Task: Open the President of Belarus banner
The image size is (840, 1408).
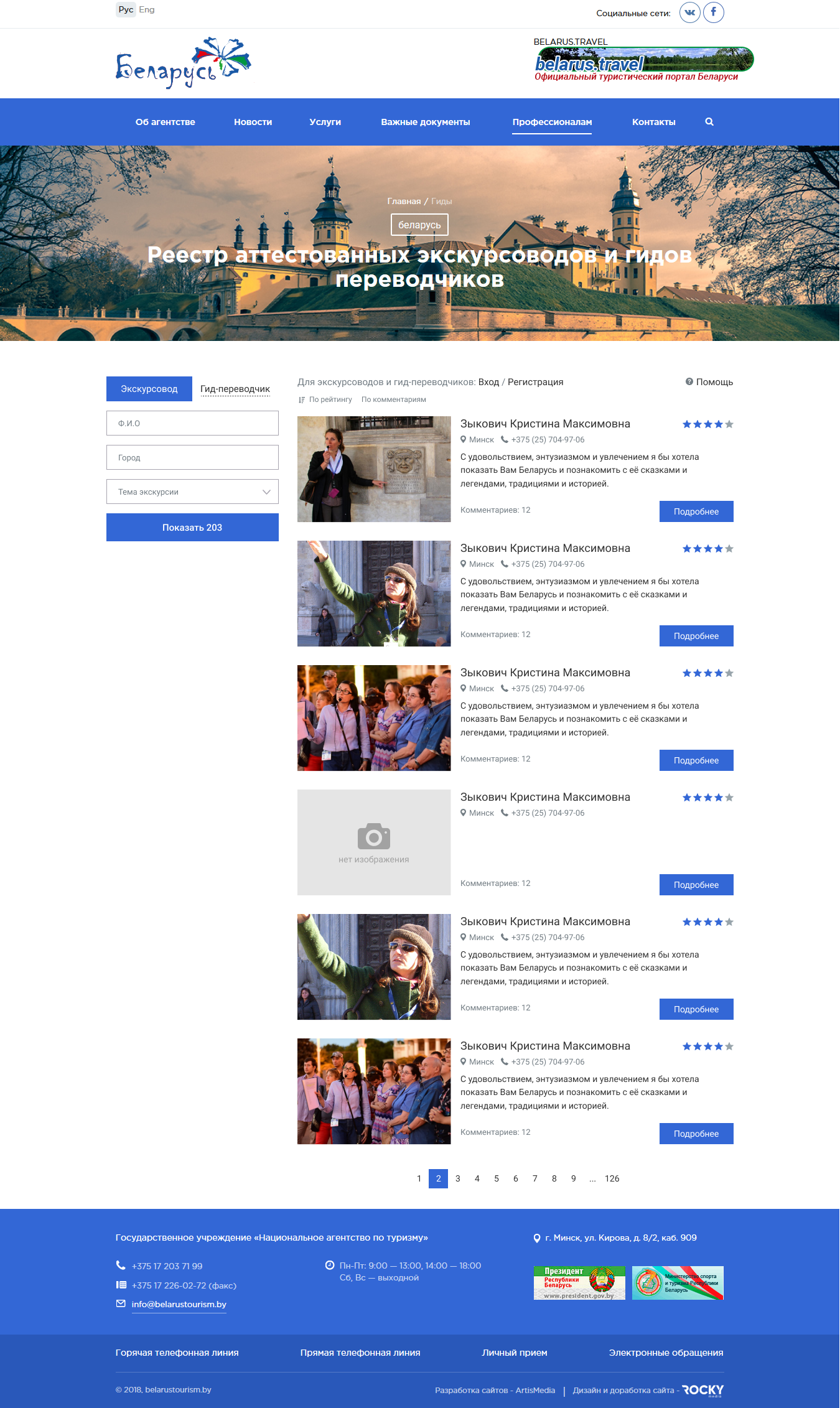Action: [579, 1282]
